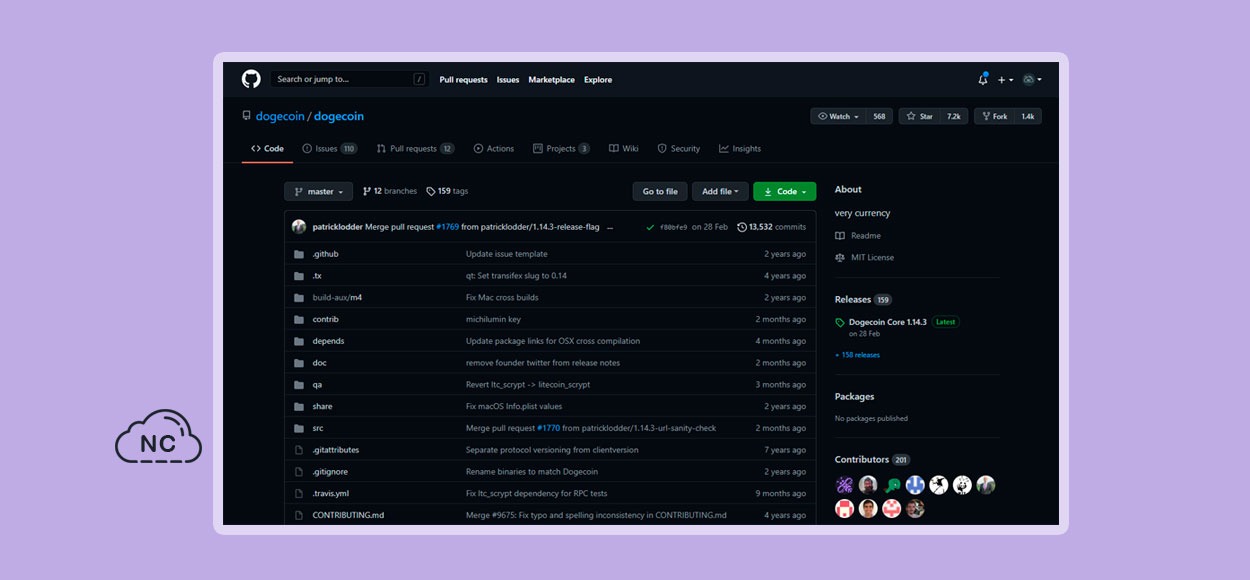This screenshot has width=1250, height=580.
Task: Click the GitHub Octocat logo
Action: pos(251,79)
